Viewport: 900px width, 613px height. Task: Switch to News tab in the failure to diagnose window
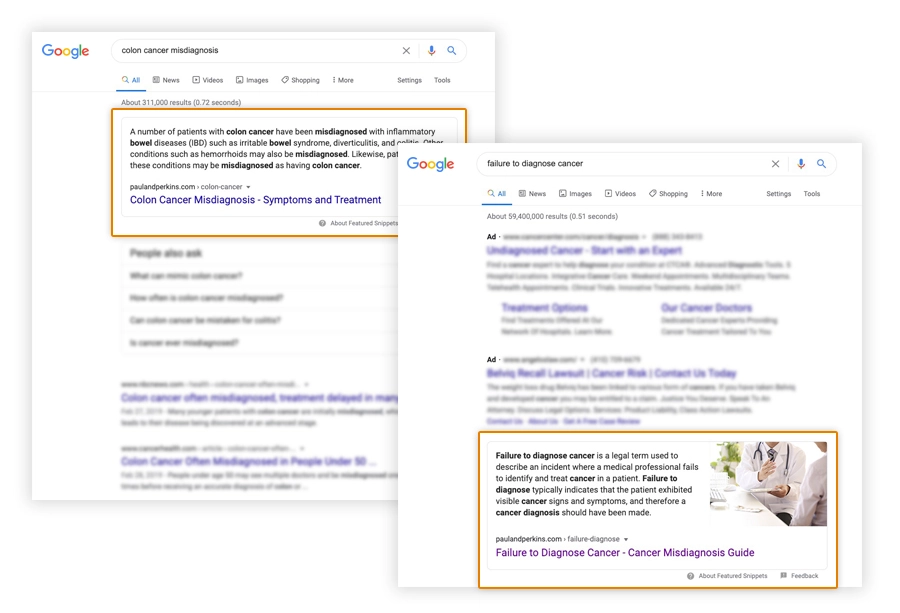point(532,194)
